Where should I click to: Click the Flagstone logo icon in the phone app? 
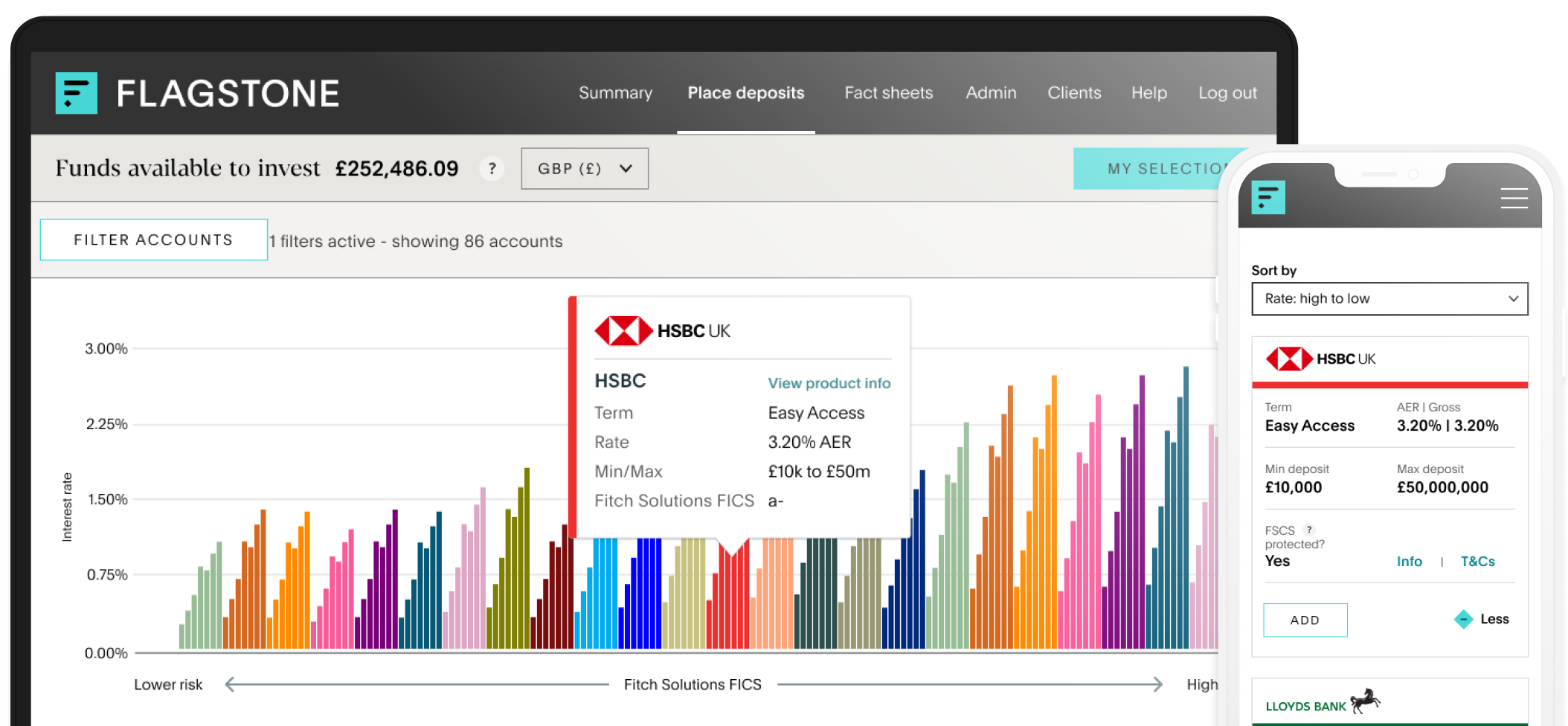(x=1268, y=197)
